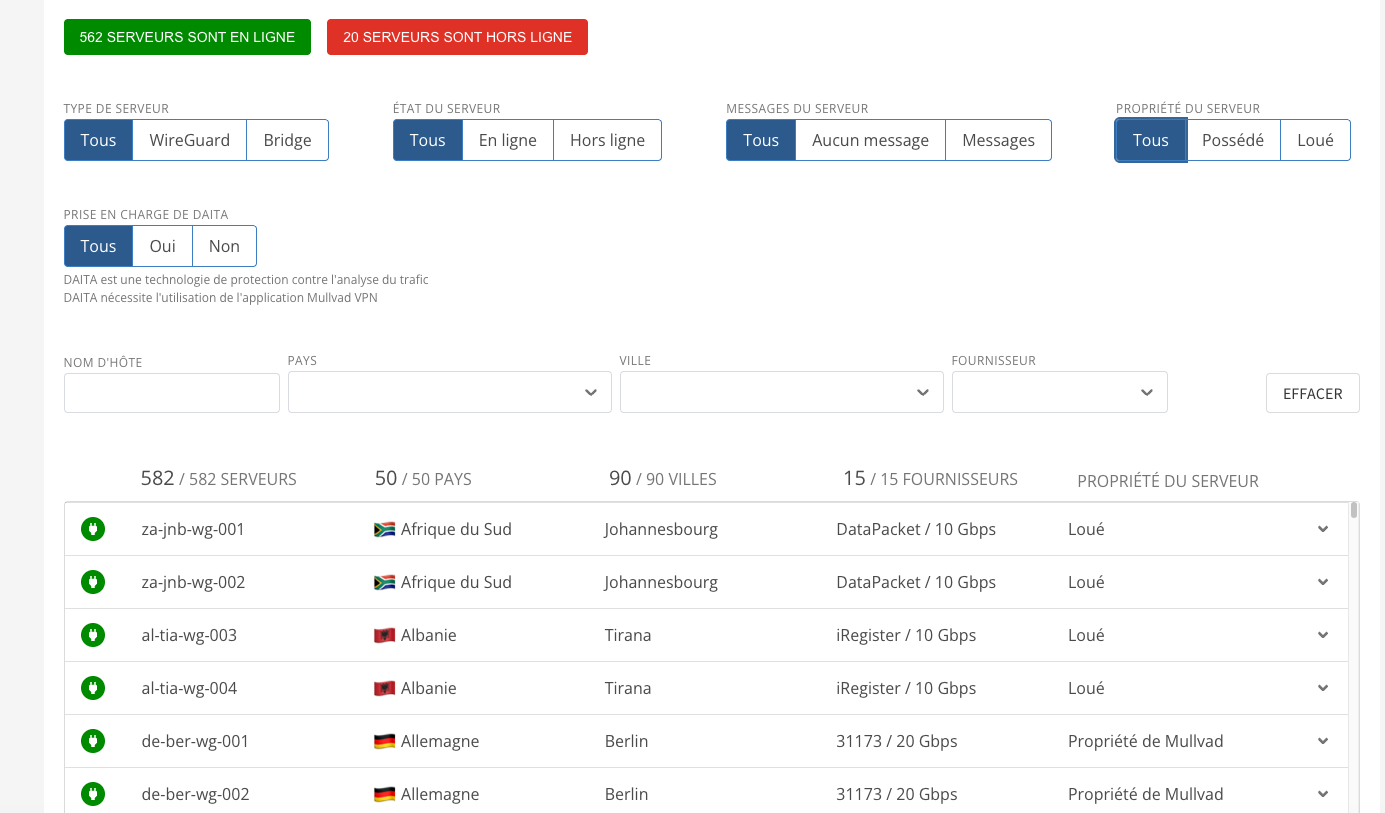This screenshot has width=1385, height=813.
Task: Click the status icon next to de-ber-wg-001
Action: pos(93,741)
